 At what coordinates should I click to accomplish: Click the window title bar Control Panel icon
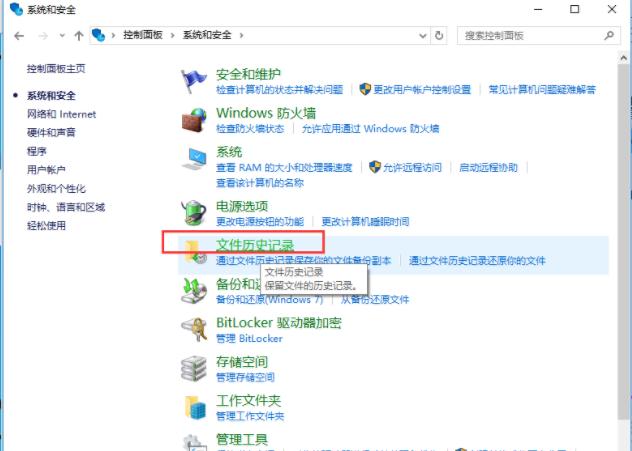point(16,9)
